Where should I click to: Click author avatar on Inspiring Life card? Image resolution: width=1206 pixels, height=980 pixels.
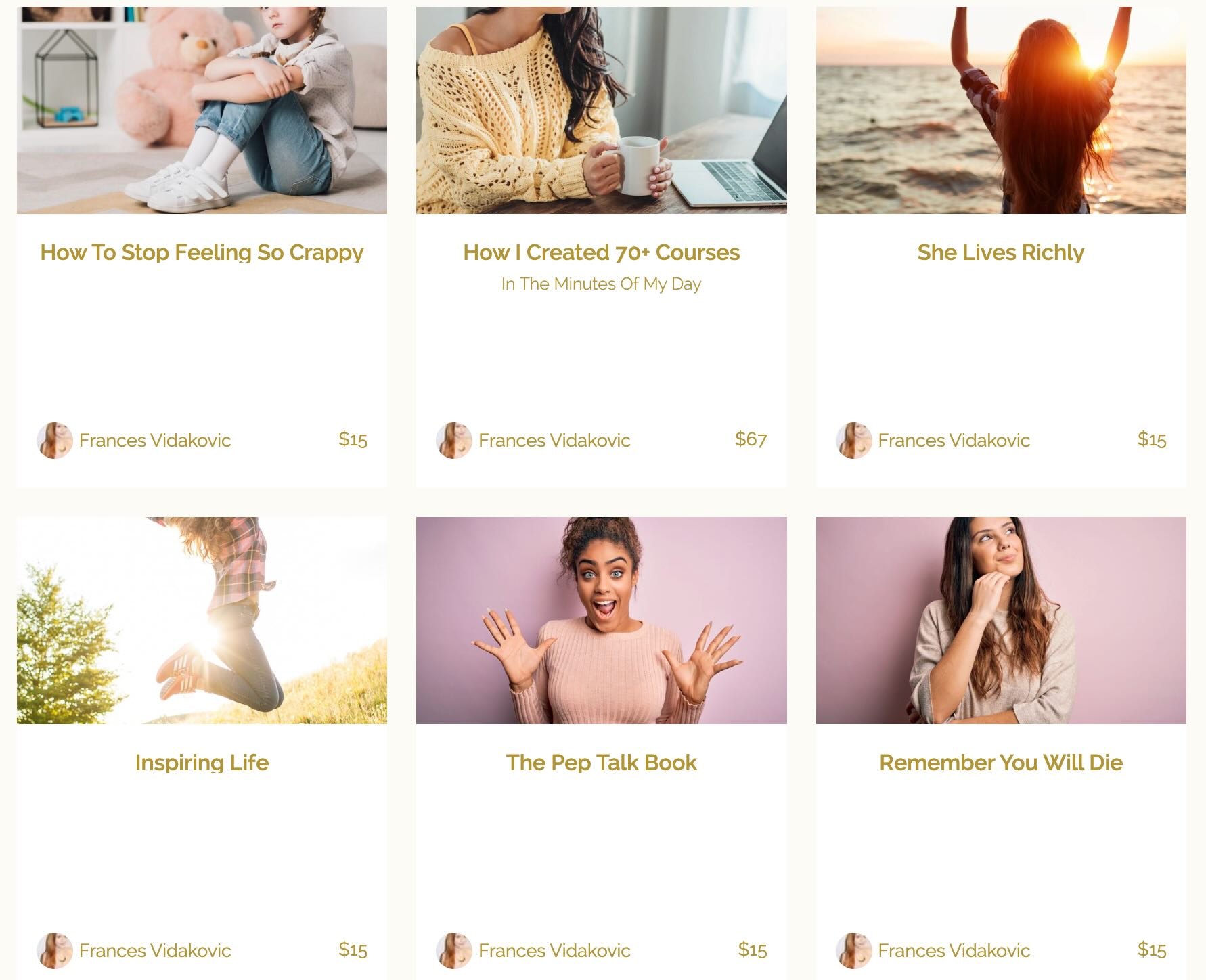tap(55, 951)
